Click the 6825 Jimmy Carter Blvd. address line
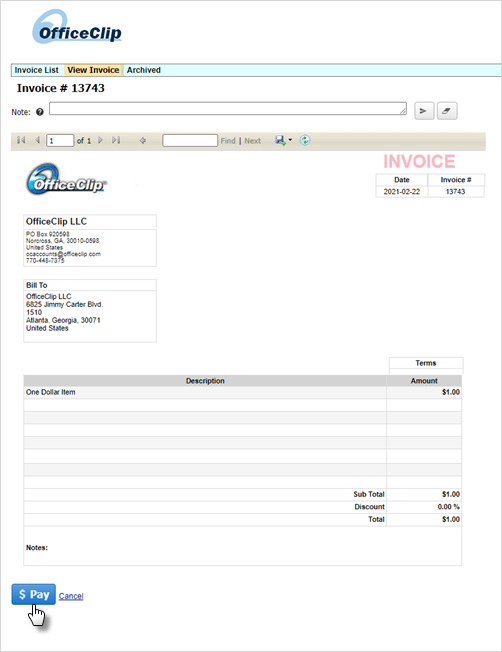 click(64, 304)
